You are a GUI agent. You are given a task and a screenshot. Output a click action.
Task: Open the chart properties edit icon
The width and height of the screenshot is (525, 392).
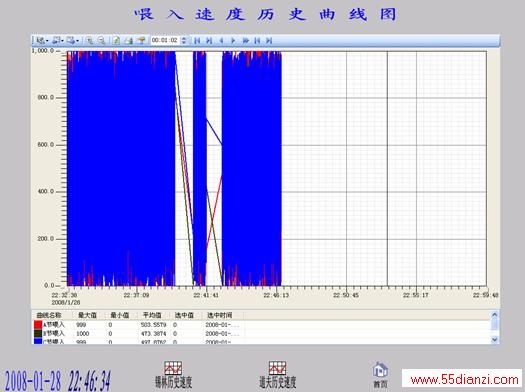click(x=116, y=41)
